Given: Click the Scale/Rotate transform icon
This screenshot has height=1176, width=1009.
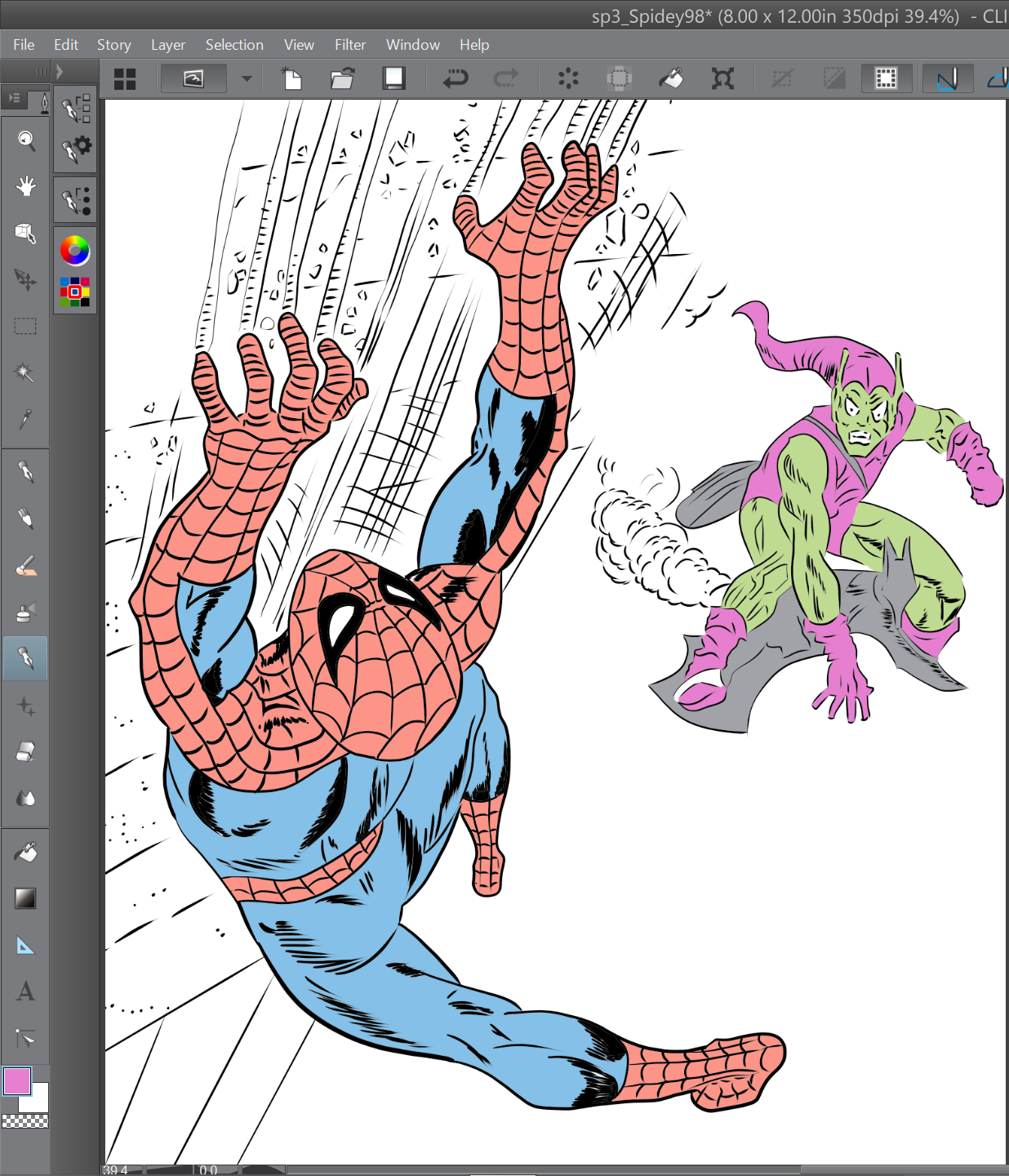Looking at the screenshot, I should point(722,78).
